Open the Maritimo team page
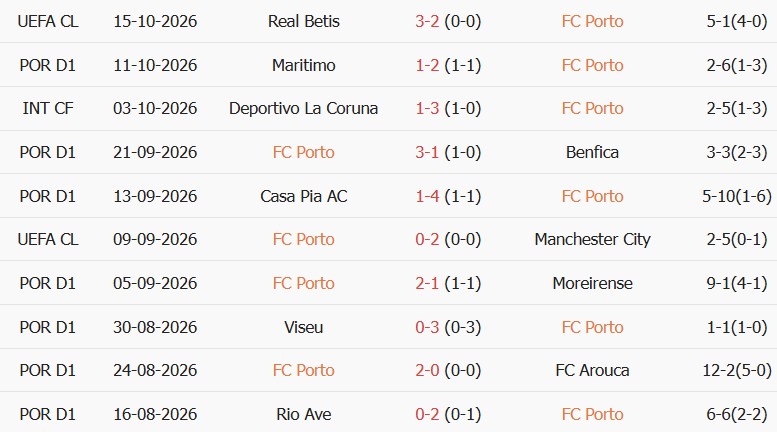 [304, 65]
